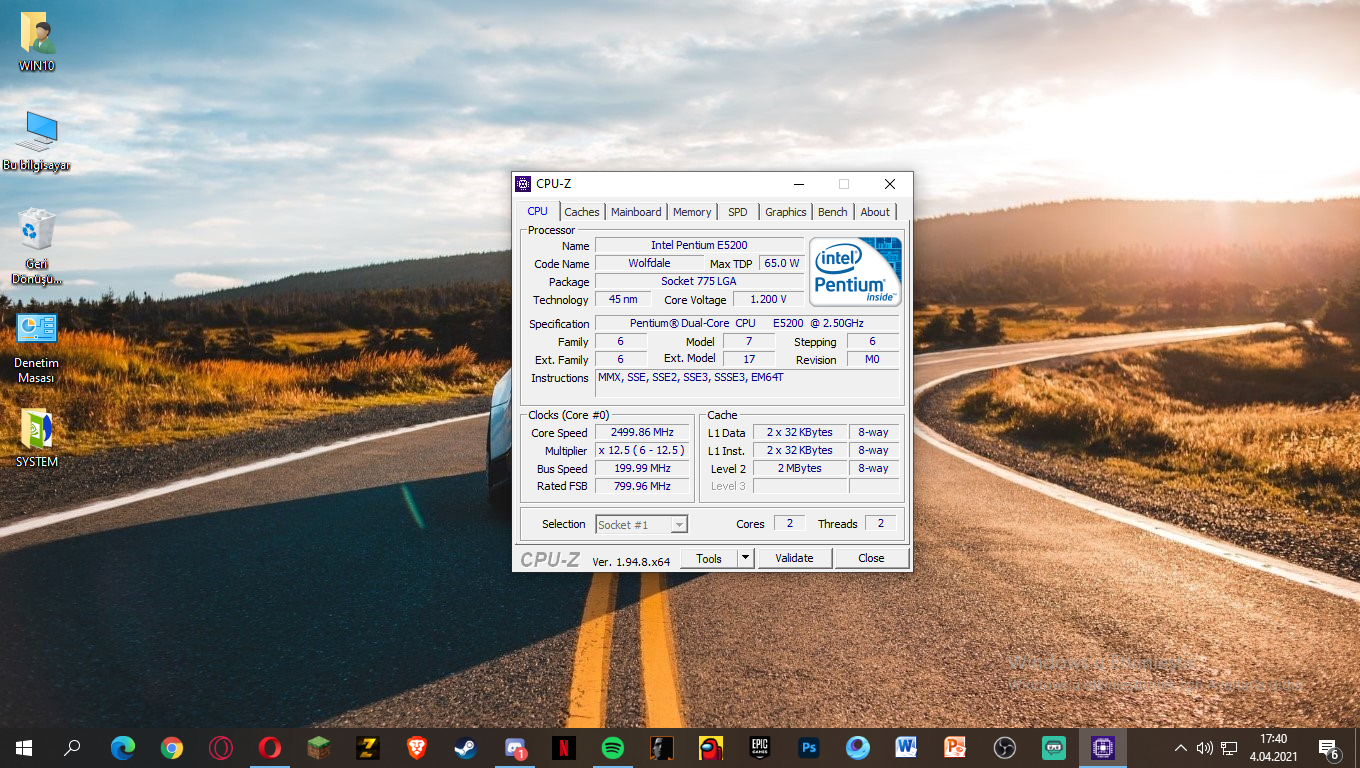Launch Photoshop from the taskbar
Image resolution: width=1360 pixels, height=768 pixels.
pyautogui.click(x=809, y=748)
